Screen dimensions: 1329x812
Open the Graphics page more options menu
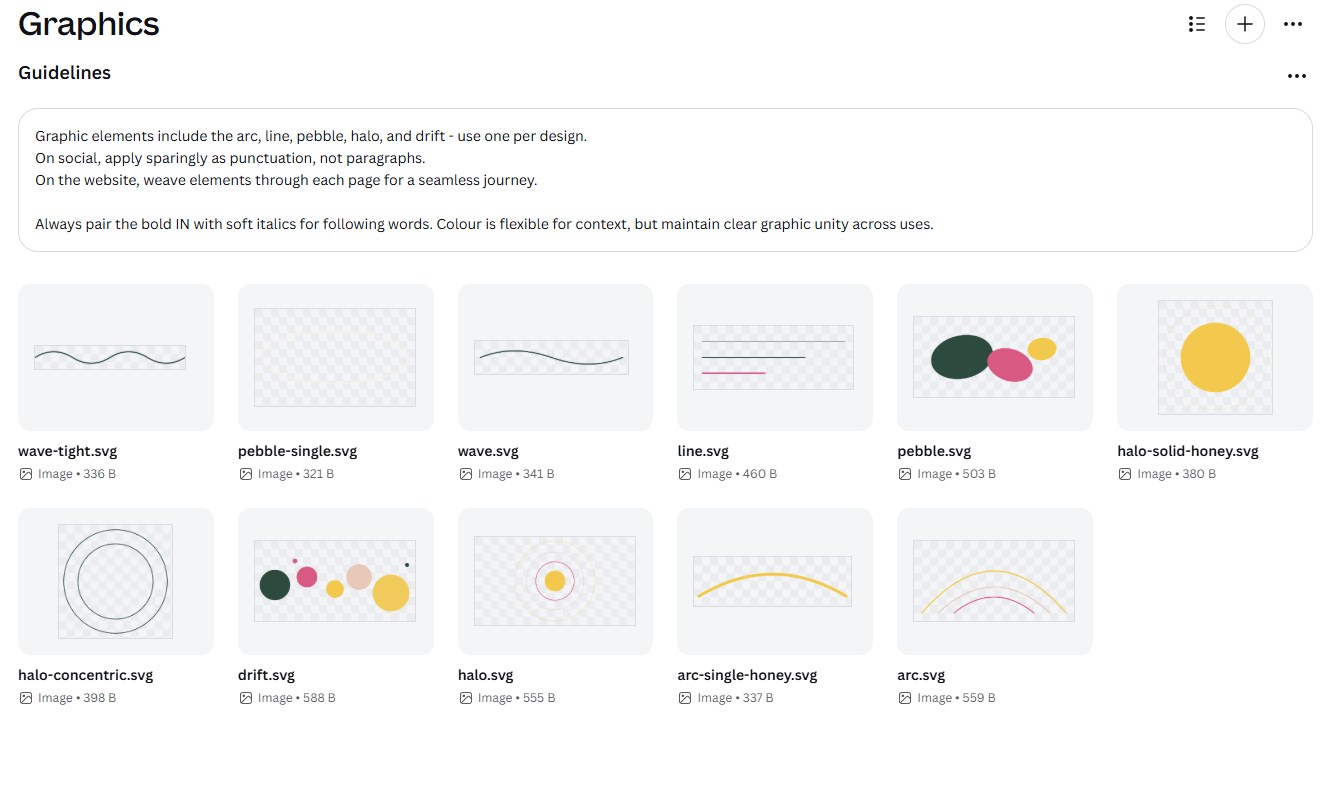[1293, 24]
